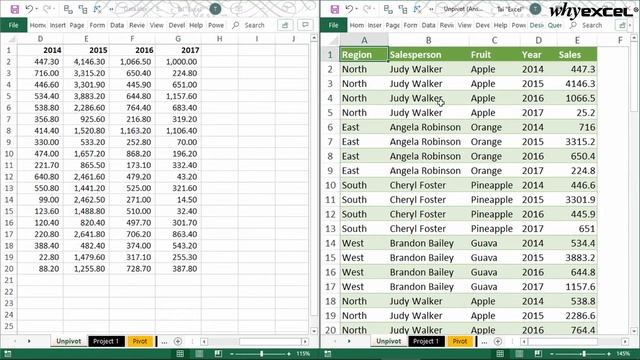Select column G header in left window
The width and height of the screenshot is (640, 360).
point(178,39)
